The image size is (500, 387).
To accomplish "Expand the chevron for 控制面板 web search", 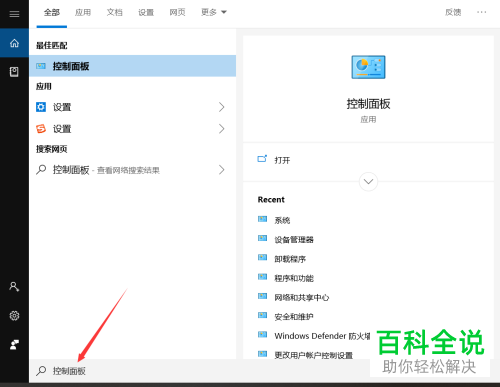I will coord(222,170).
